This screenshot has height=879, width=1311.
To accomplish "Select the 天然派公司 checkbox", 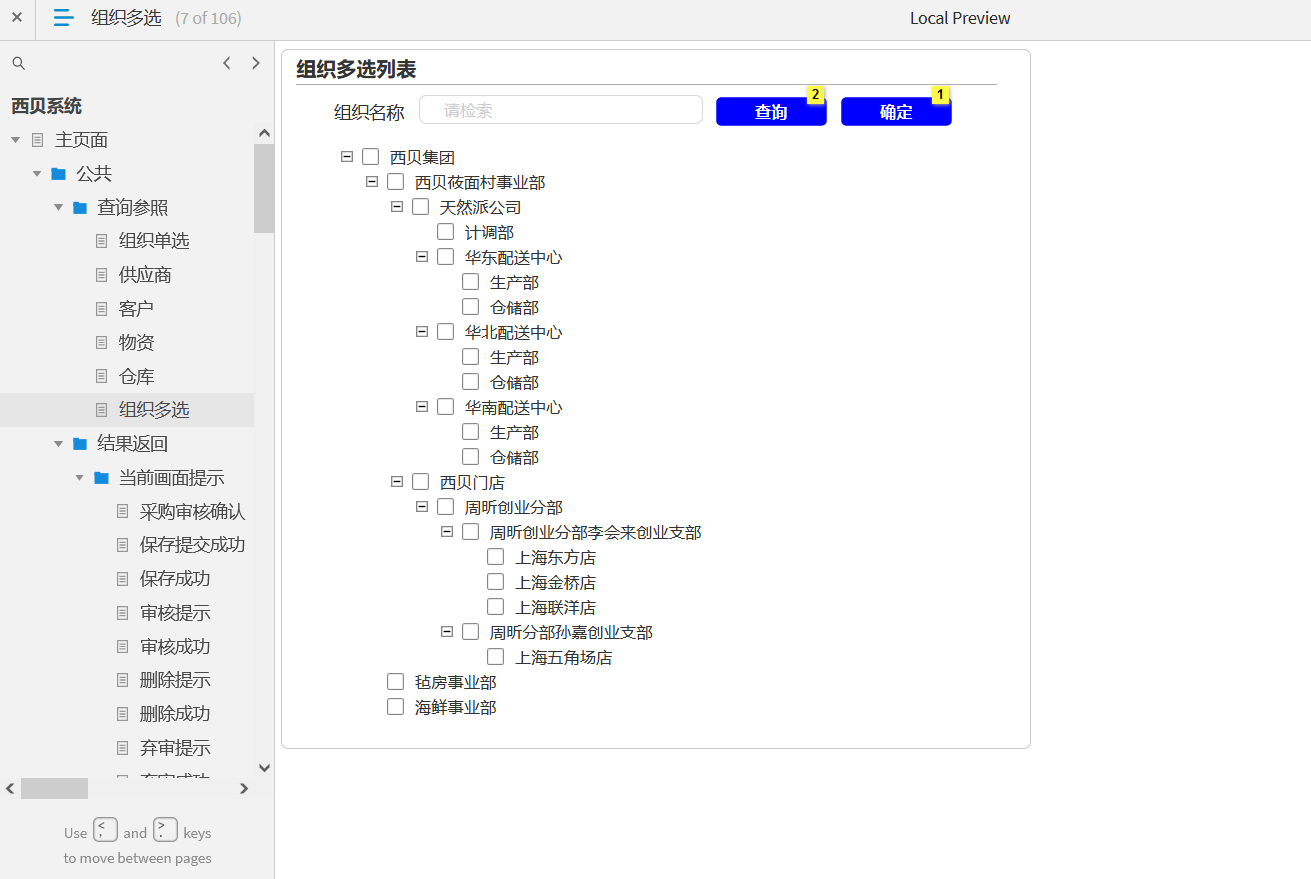I will [x=421, y=207].
